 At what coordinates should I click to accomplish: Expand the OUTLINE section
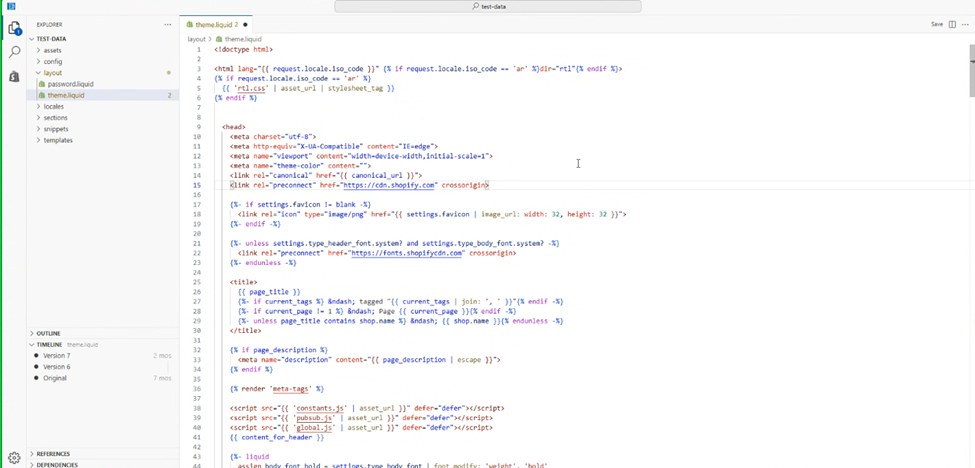(49, 333)
